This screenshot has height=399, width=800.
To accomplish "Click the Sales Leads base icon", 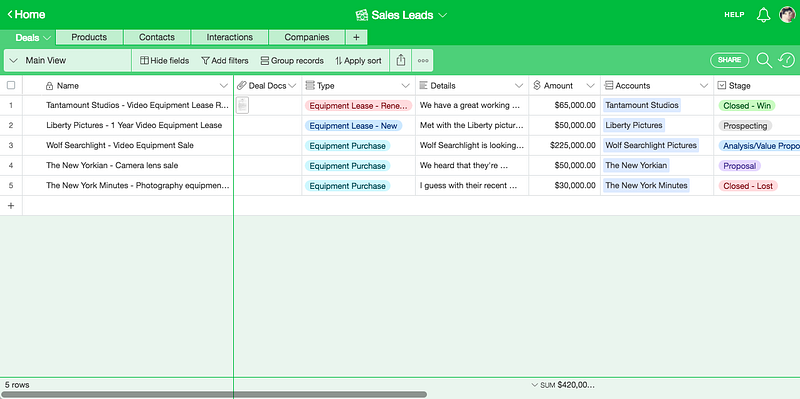I will pyautogui.click(x=362, y=15).
